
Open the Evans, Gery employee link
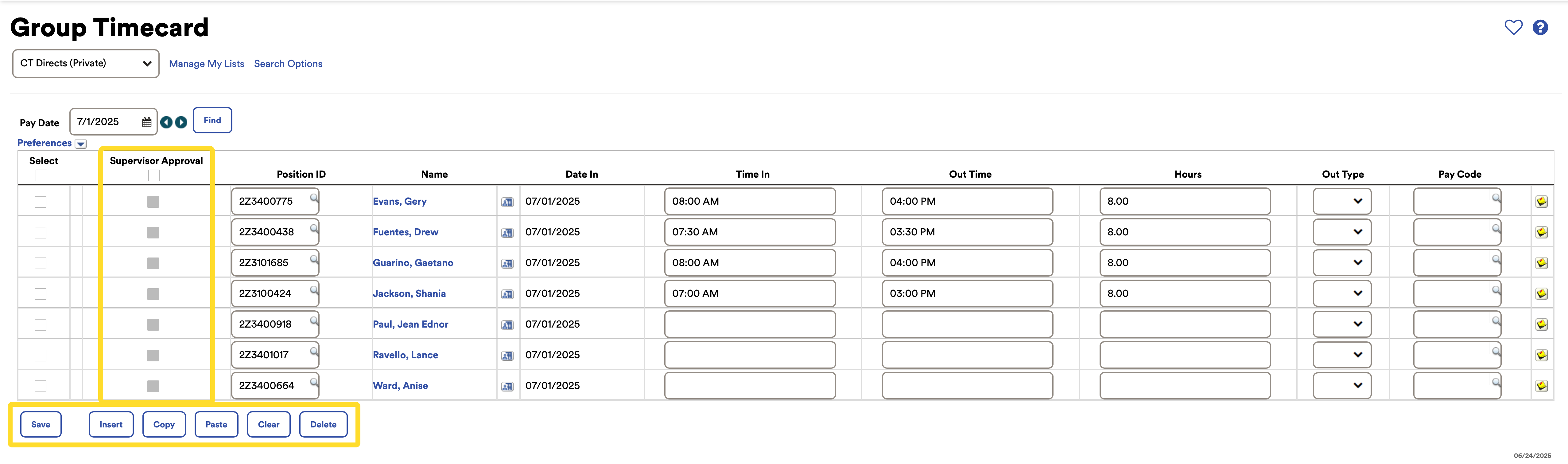click(x=399, y=202)
